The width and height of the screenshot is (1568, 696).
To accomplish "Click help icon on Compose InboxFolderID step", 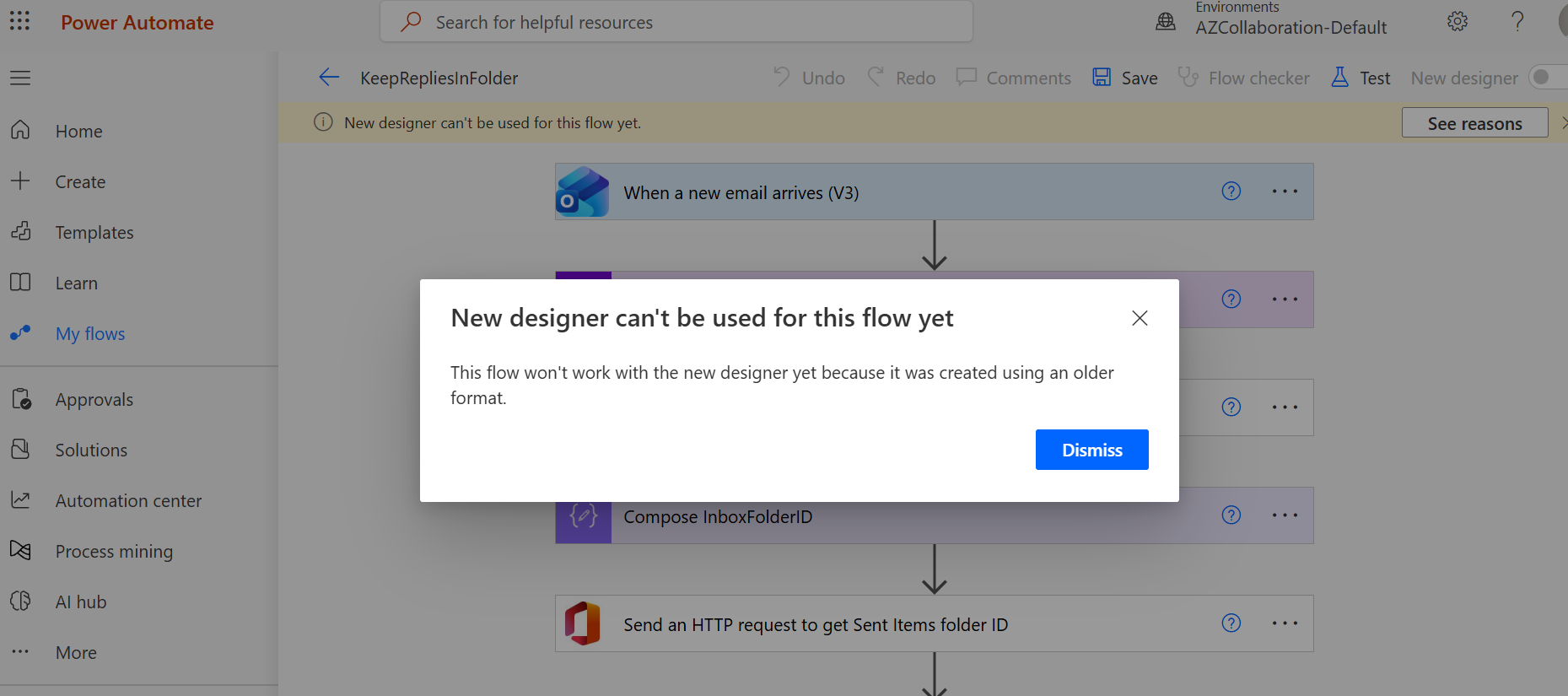I will coord(1231,515).
